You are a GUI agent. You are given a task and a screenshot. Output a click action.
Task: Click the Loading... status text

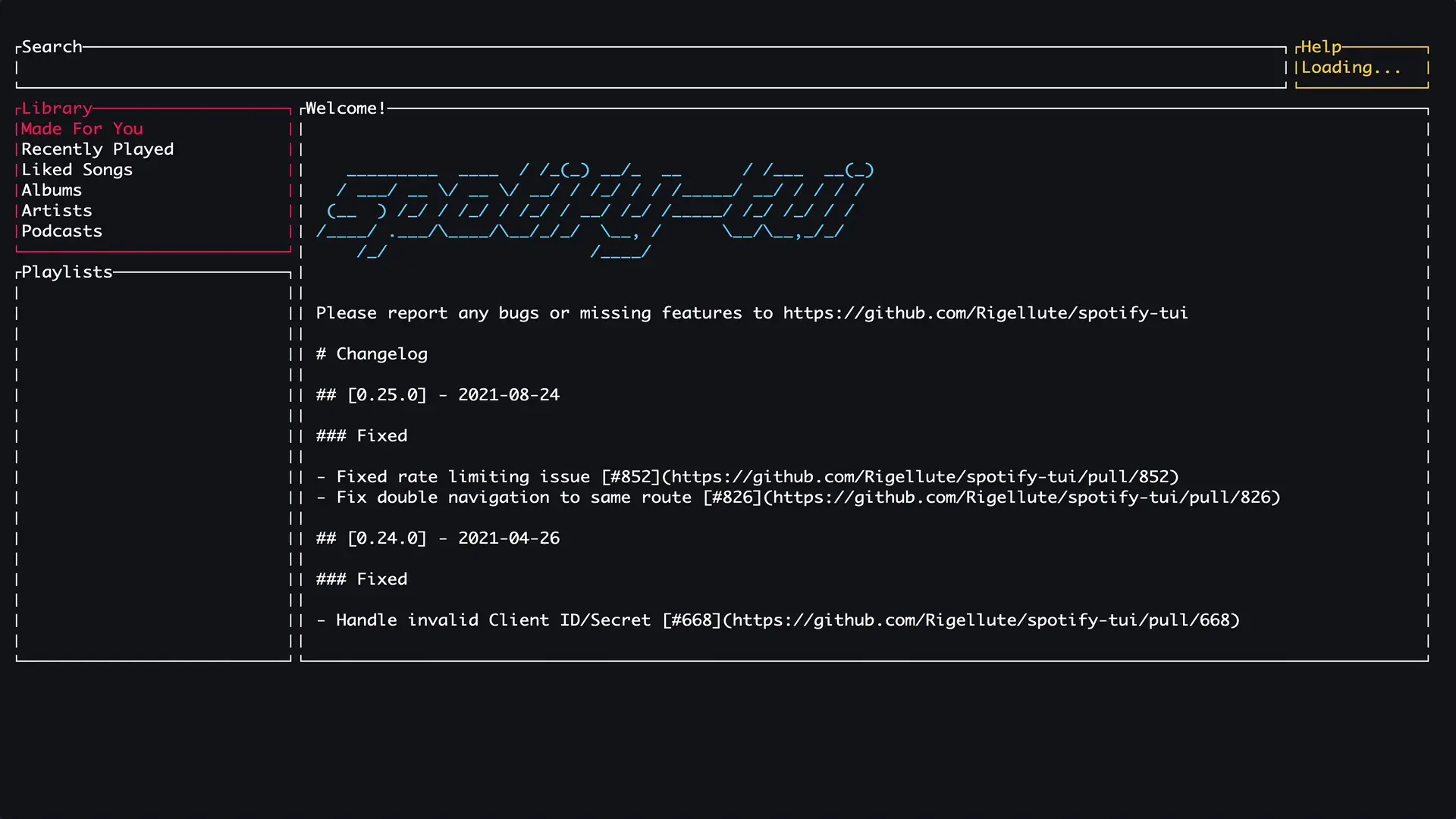click(x=1351, y=67)
